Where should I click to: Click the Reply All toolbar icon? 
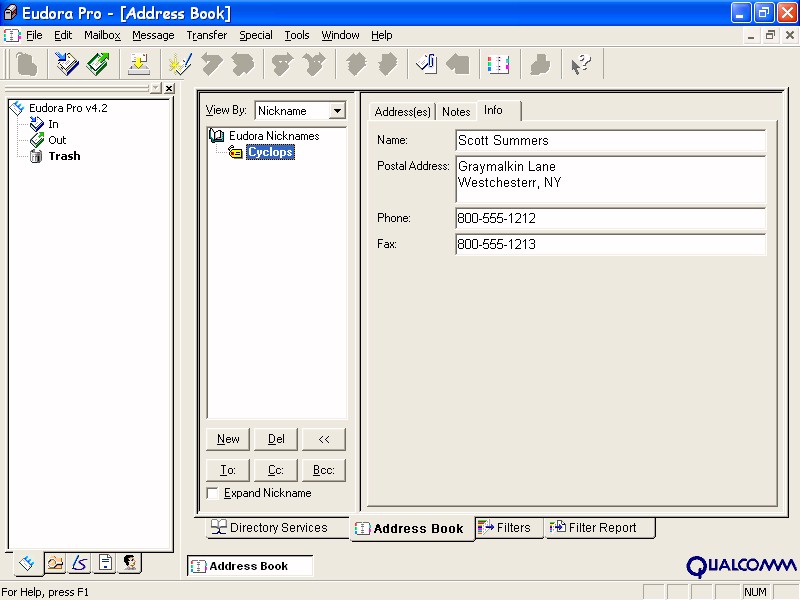[243, 64]
